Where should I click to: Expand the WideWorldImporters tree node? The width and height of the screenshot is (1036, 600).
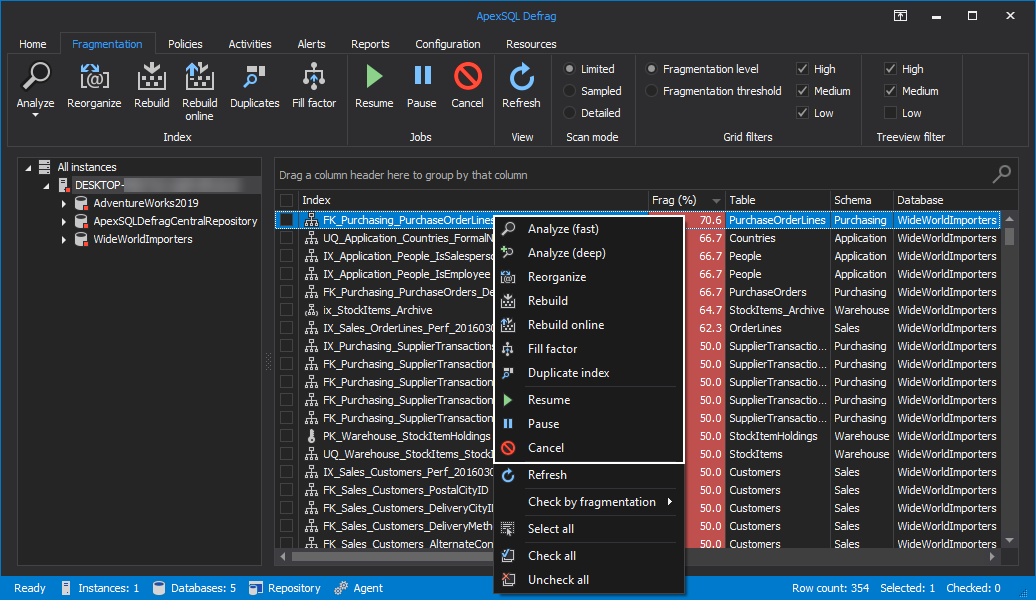point(63,239)
